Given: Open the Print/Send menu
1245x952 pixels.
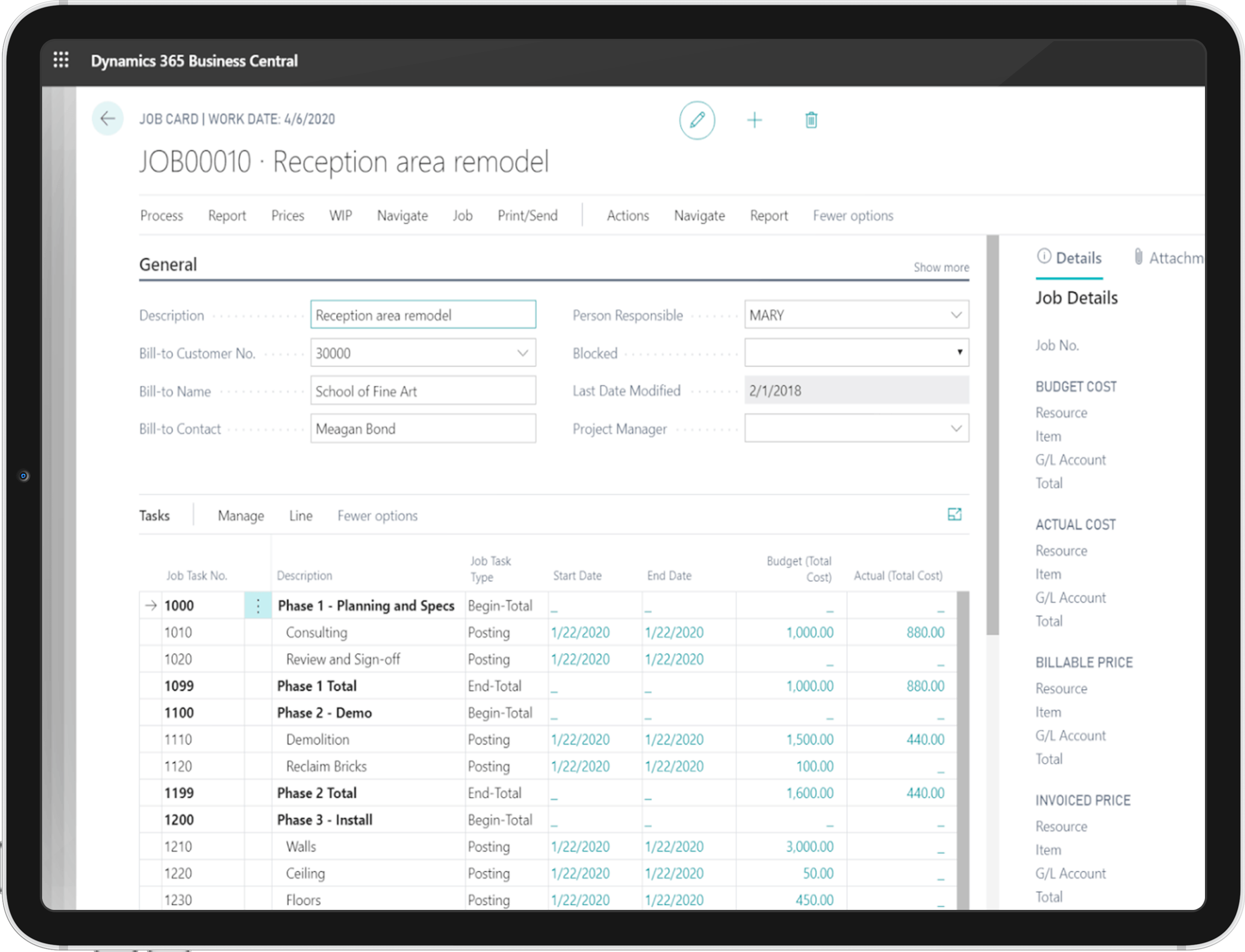Looking at the screenshot, I should [527, 216].
